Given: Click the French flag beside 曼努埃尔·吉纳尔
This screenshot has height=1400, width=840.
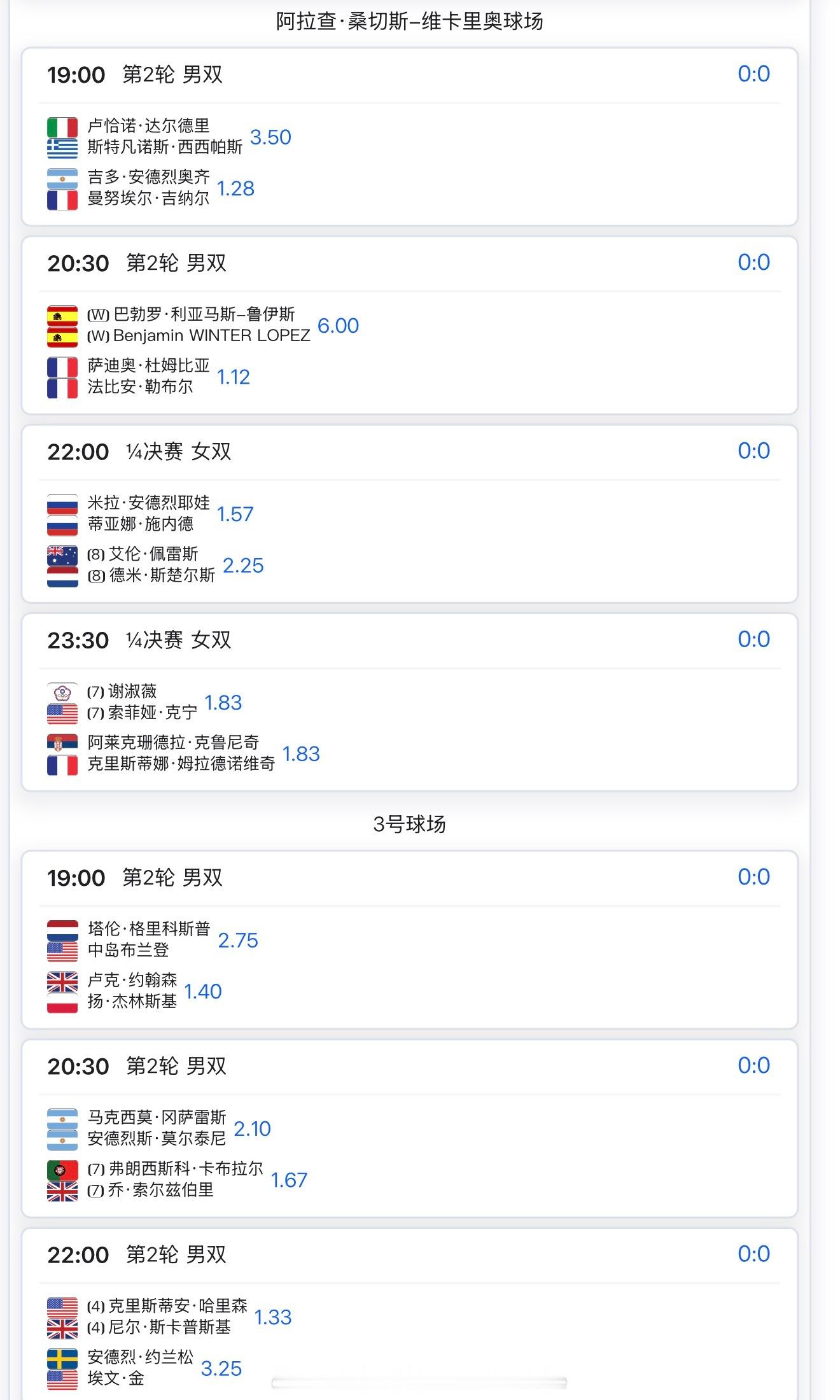Looking at the screenshot, I should [x=62, y=199].
